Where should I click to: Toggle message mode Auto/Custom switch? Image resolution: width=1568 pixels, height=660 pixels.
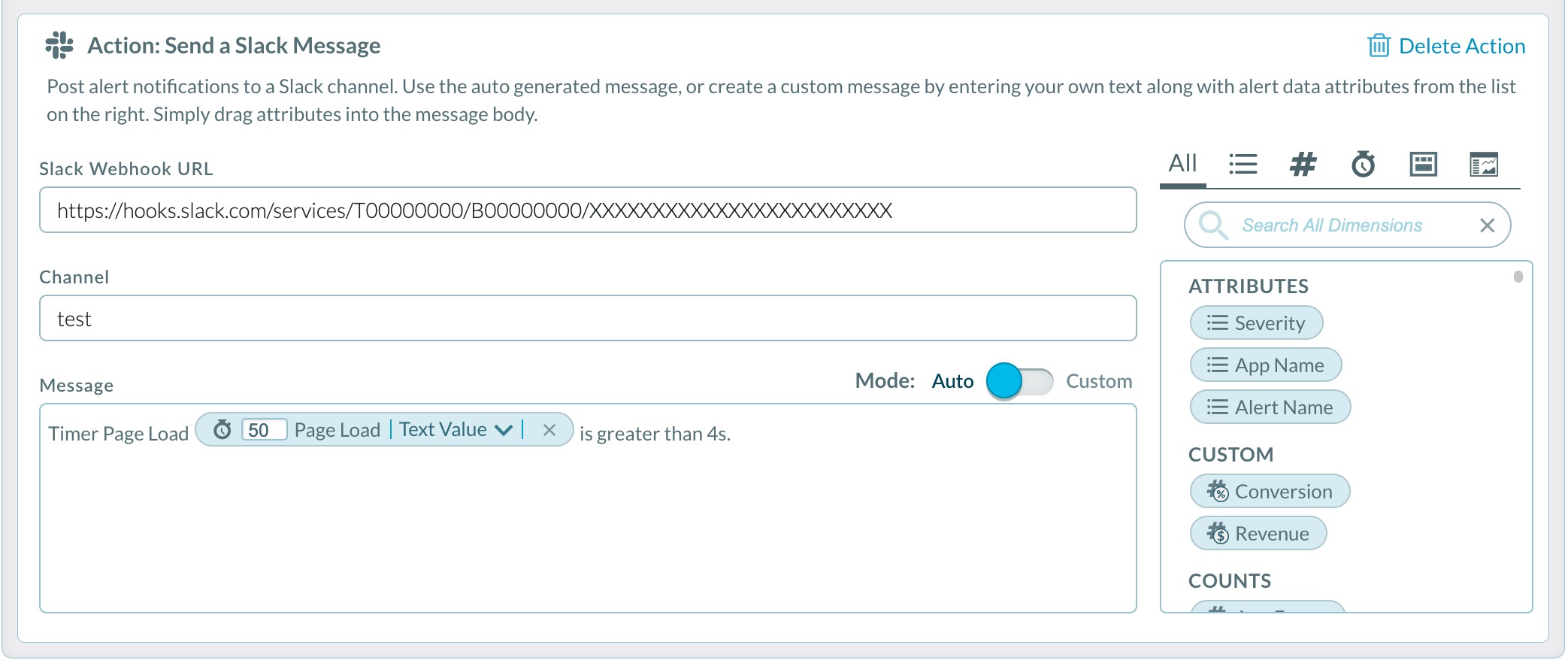pyautogui.click(x=1020, y=381)
